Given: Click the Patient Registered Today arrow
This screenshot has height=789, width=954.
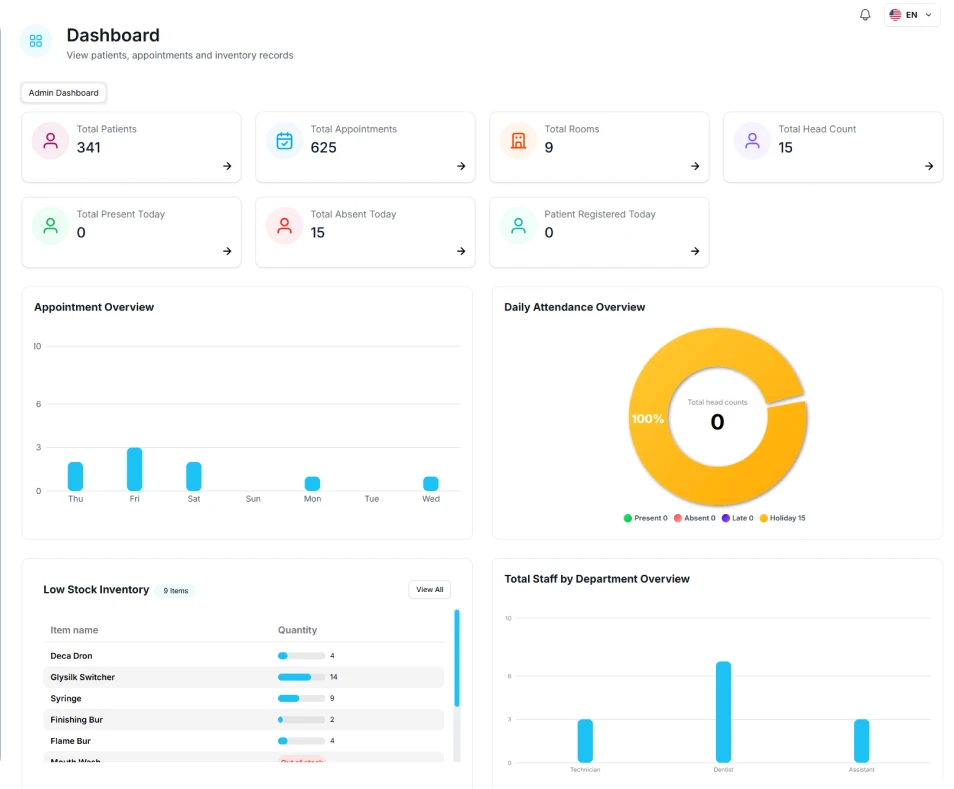Looking at the screenshot, I should 695,251.
